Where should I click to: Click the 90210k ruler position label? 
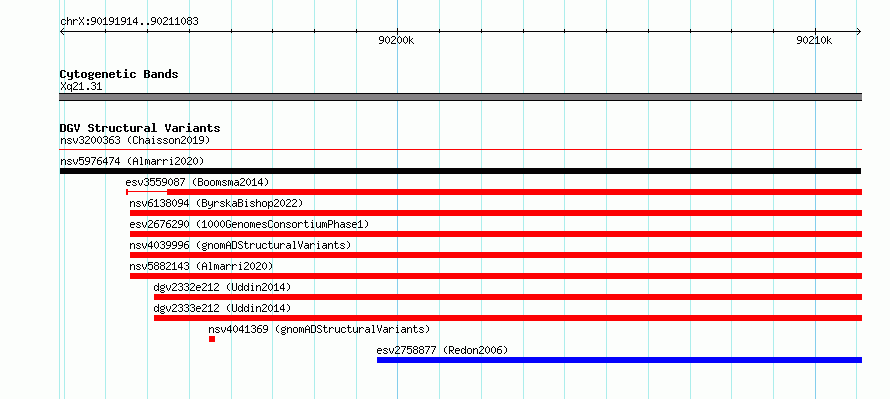click(814, 40)
